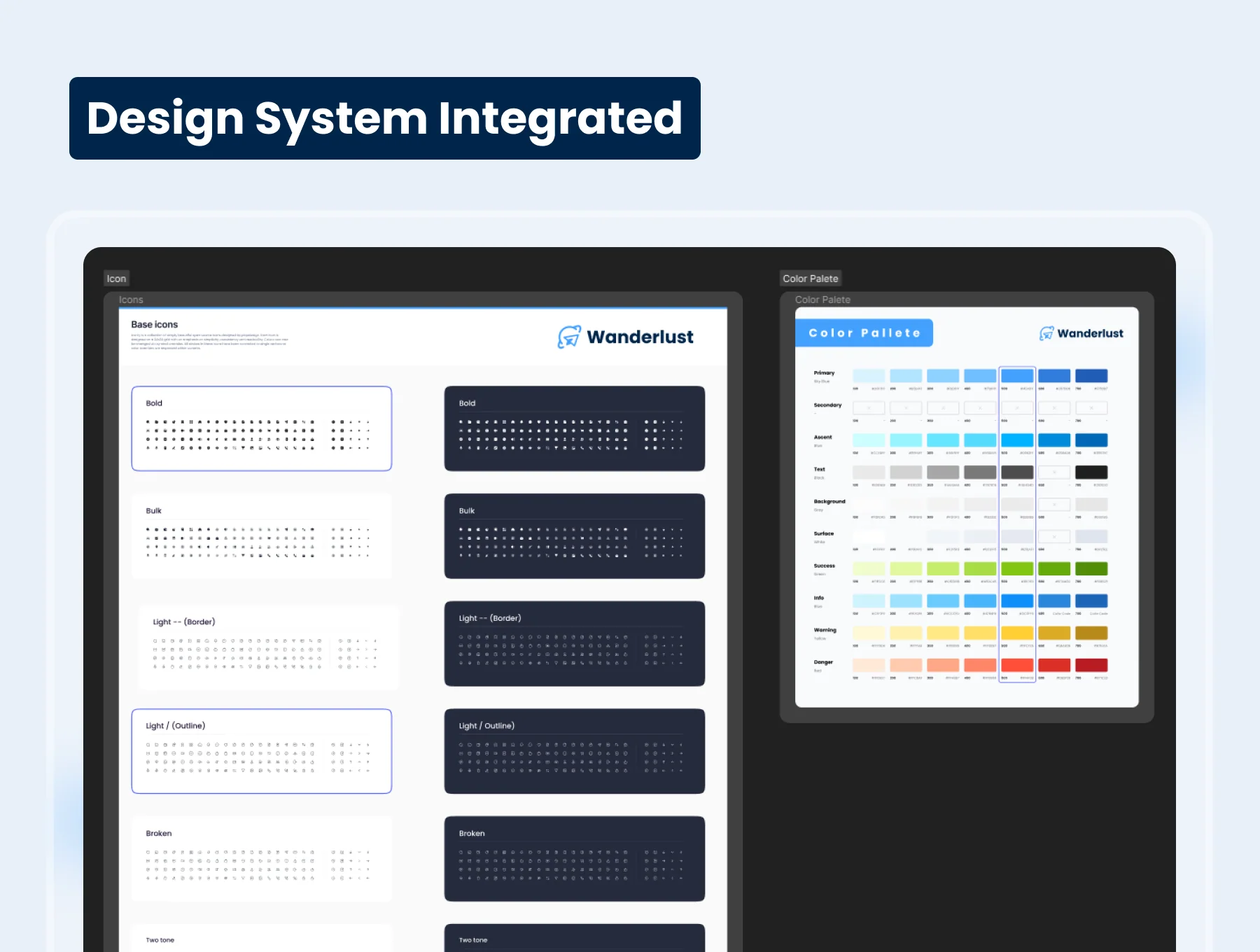
Task: Pick the Accent 500 color swatch
Action: click(1017, 440)
